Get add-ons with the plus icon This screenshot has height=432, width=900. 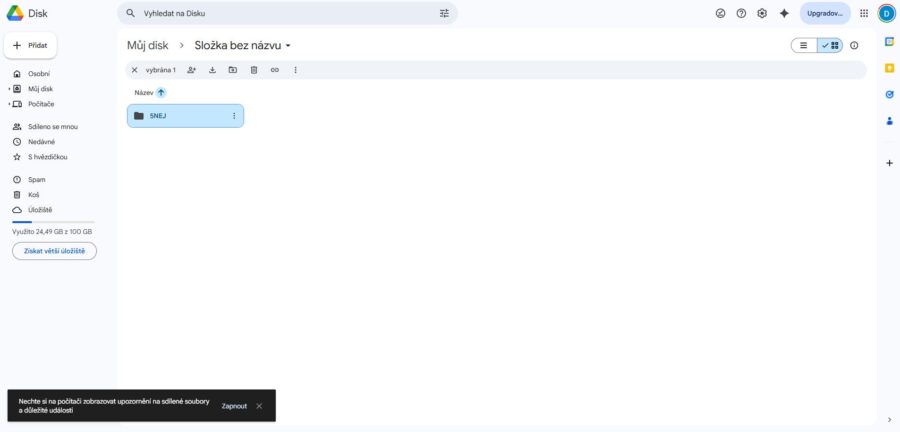pyautogui.click(x=890, y=164)
